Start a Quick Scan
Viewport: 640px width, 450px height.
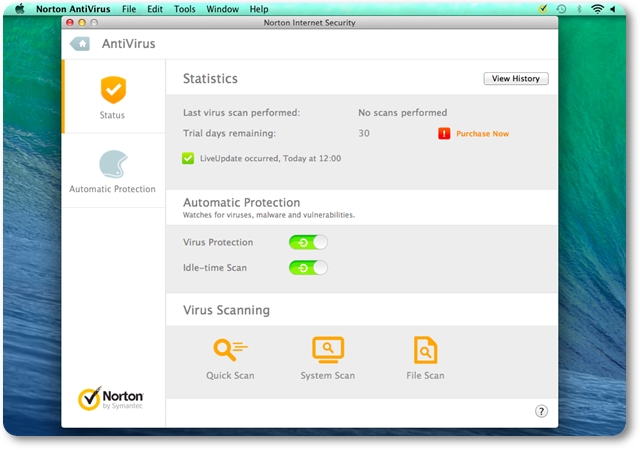[230, 359]
